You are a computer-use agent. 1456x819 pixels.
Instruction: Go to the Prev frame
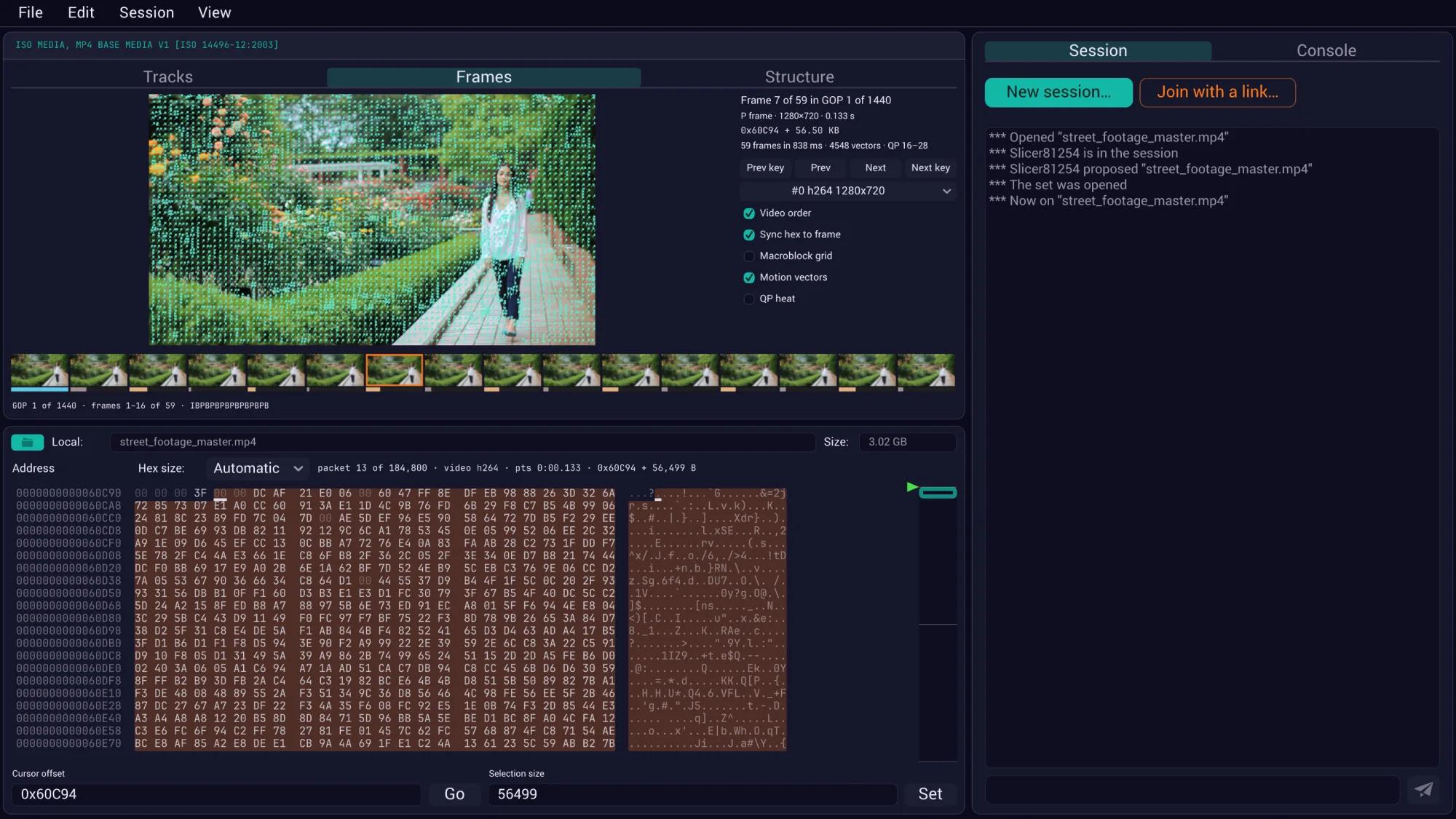(x=820, y=168)
